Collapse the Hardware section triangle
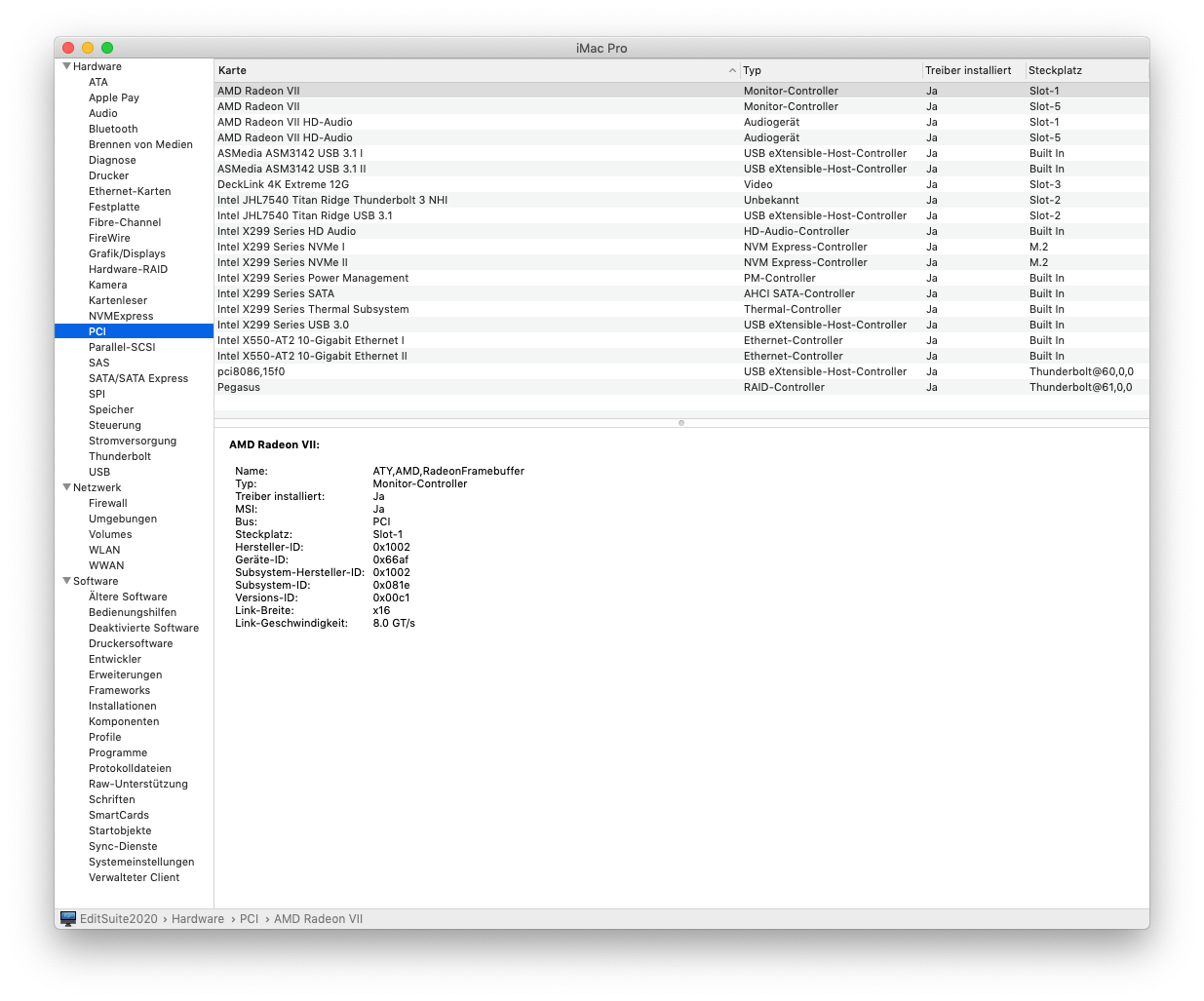The height and width of the screenshot is (1001, 1204). [x=66, y=66]
